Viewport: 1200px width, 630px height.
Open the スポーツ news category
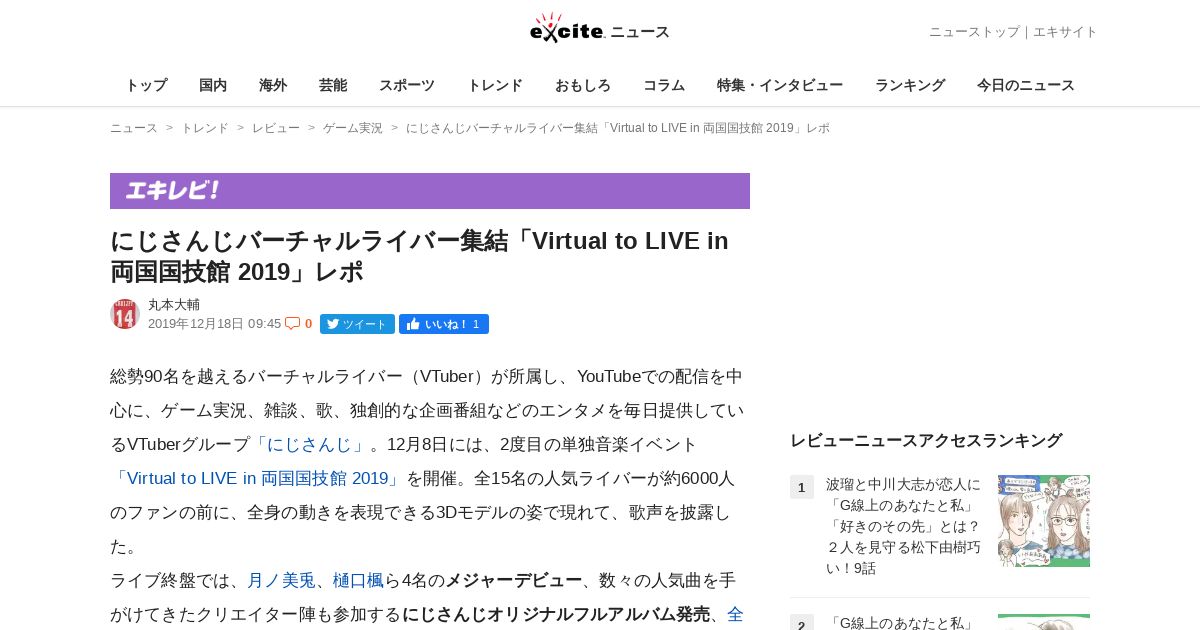(x=407, y=86)
